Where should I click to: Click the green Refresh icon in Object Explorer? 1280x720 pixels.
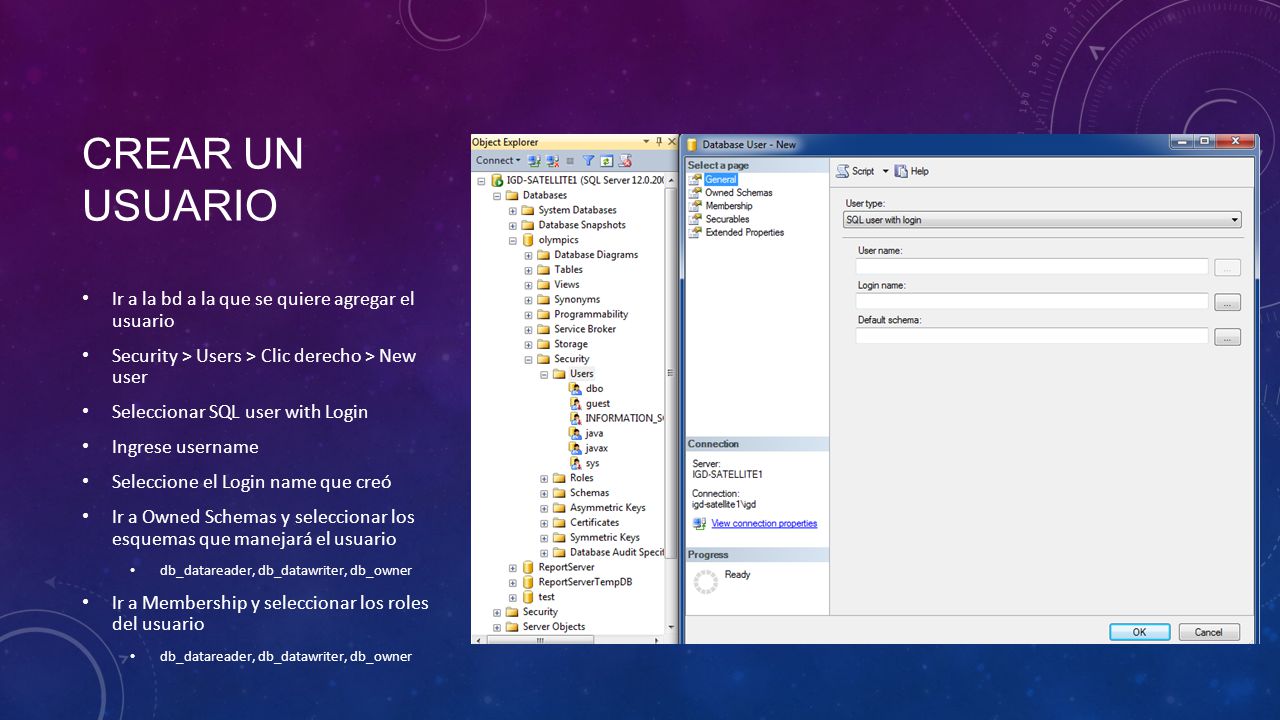(607, 160)
